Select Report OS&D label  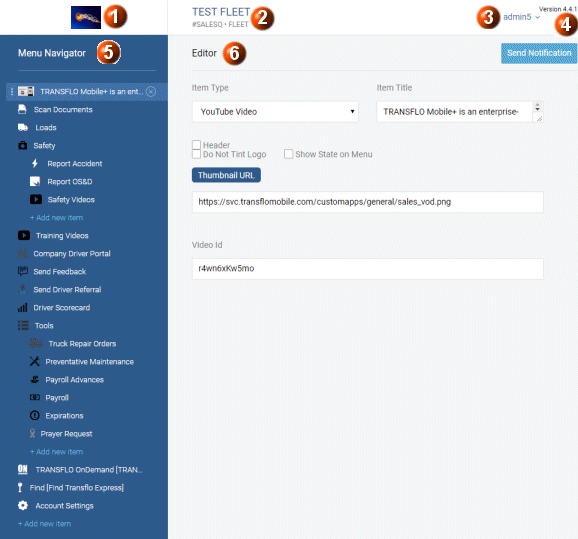coord(70,182)
